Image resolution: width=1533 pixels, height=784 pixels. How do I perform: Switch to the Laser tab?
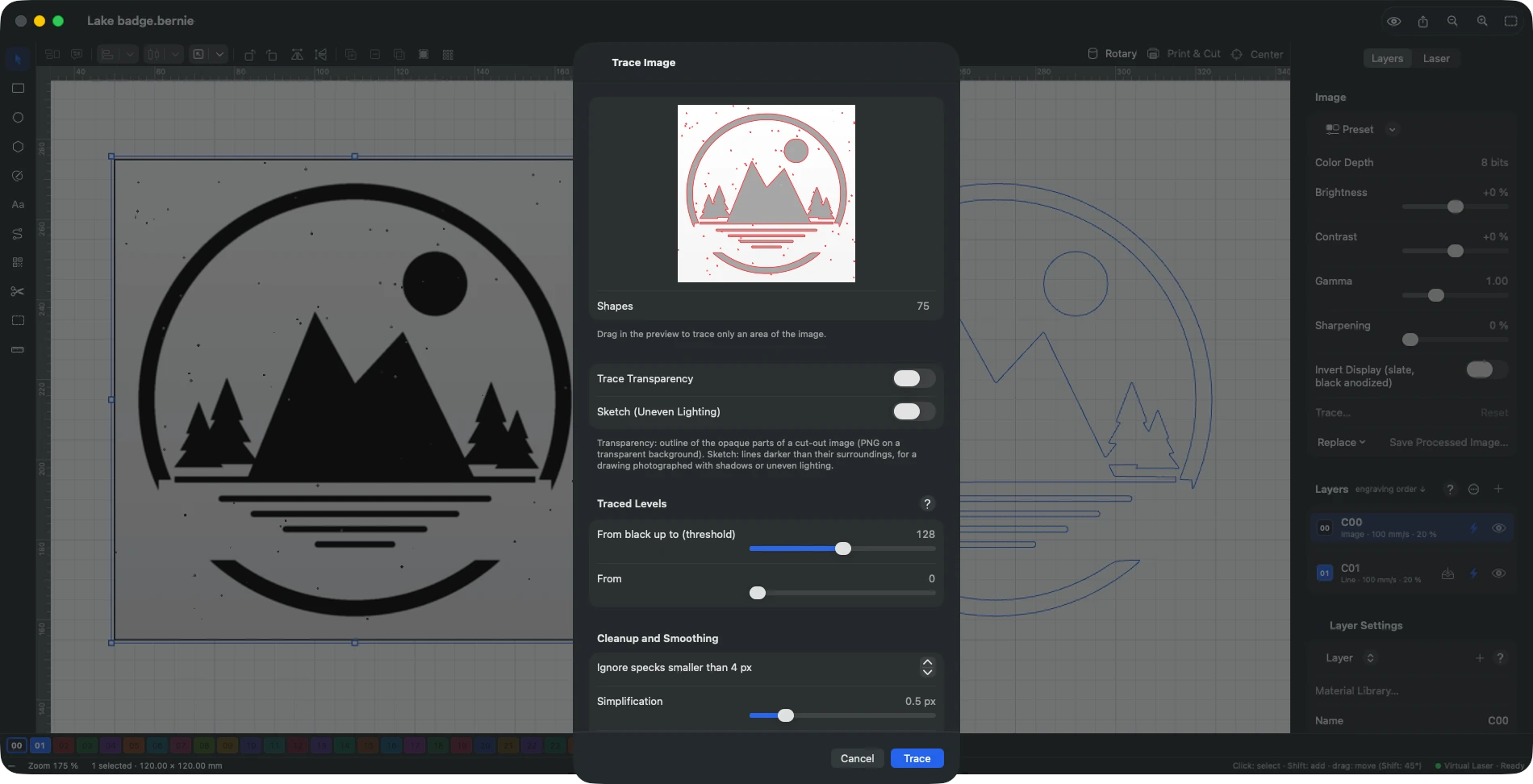(1436, 58)
